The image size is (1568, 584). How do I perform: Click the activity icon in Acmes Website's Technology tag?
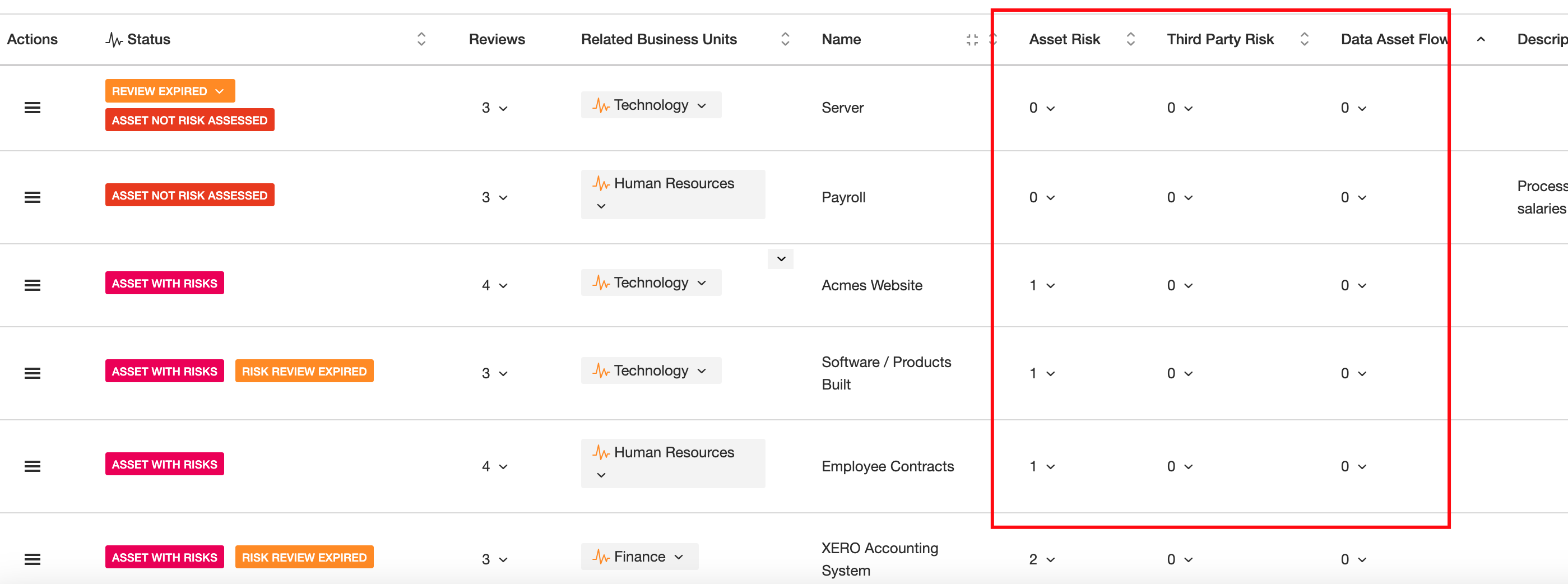[x=601, y=282]
